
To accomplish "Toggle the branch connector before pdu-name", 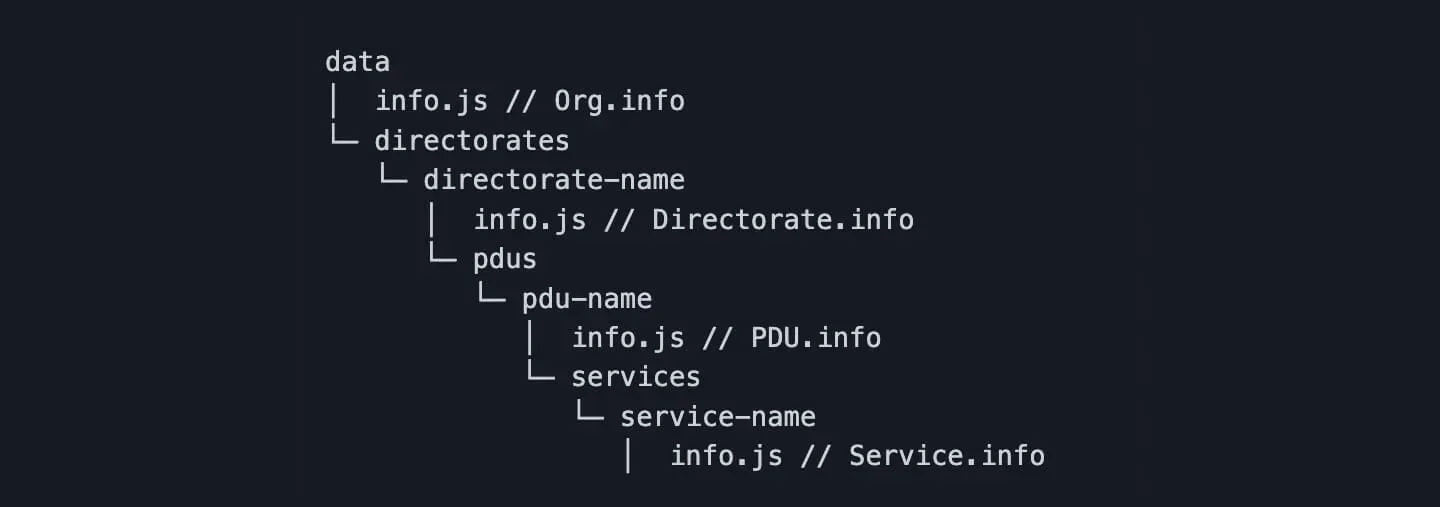I will (490, 296).
